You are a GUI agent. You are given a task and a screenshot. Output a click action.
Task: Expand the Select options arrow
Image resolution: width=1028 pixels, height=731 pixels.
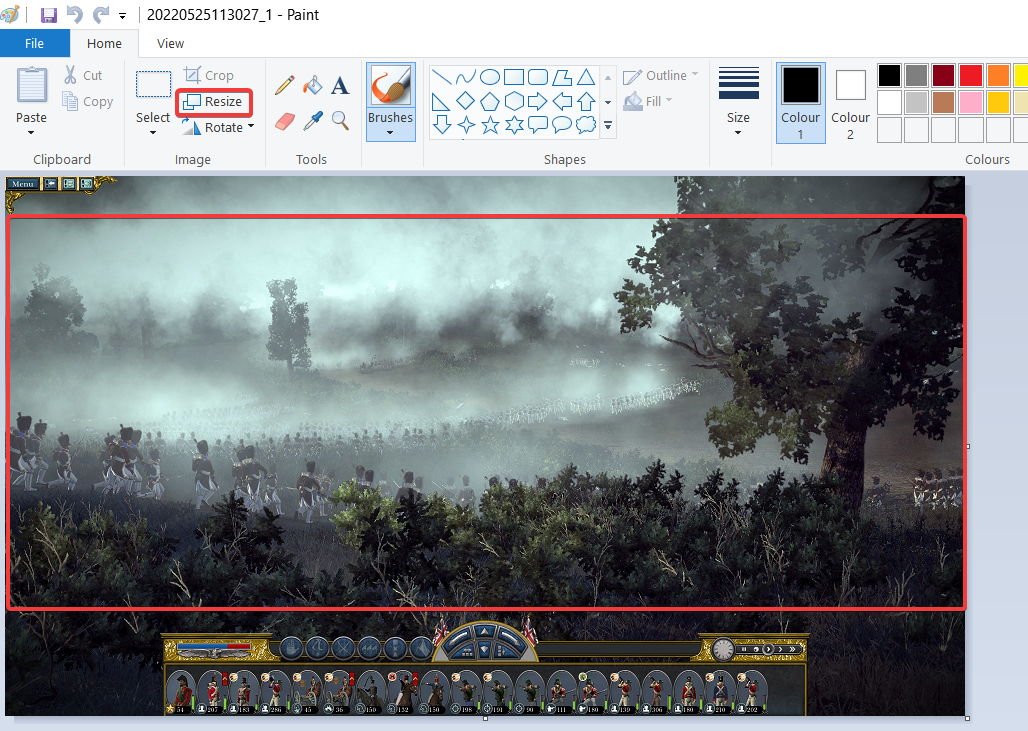(x=153, y=132)
